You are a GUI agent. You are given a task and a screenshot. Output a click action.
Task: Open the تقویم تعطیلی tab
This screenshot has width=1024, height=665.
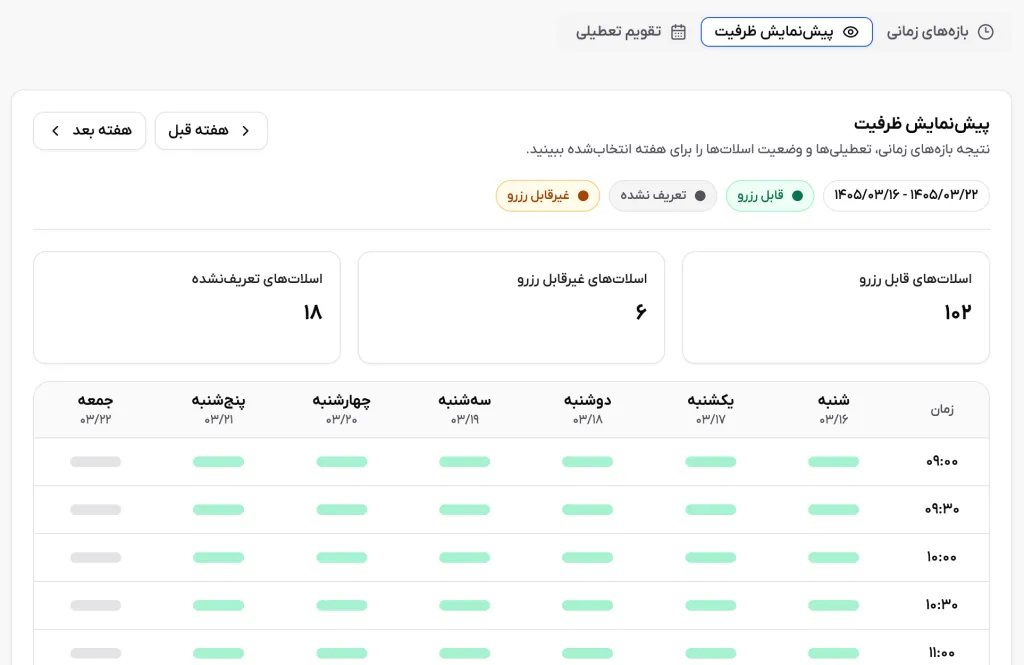click(x=630, y=32)
